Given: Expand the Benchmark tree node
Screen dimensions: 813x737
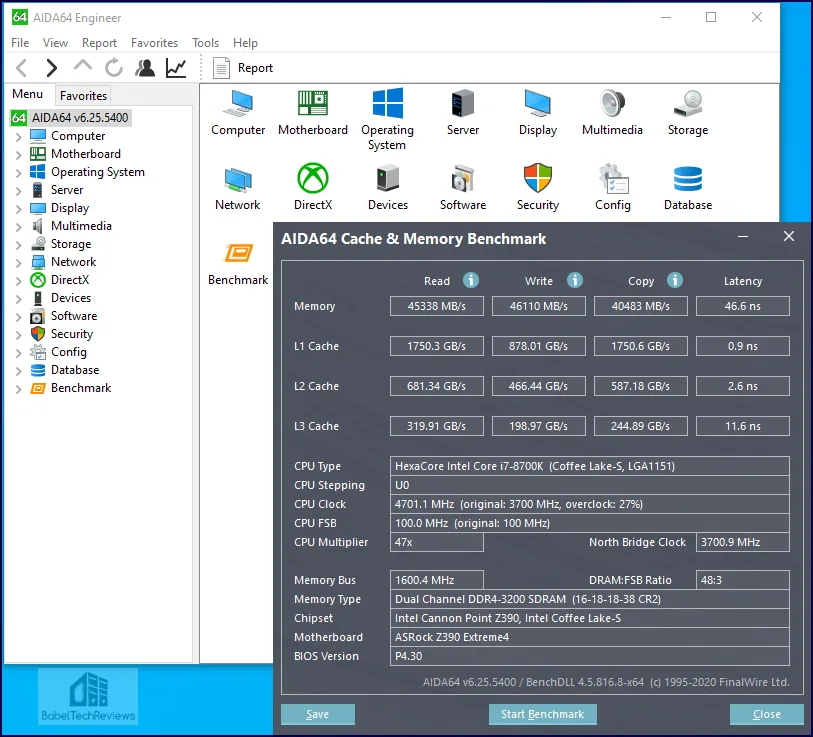Looking at the screenshot, I should 19,388.
